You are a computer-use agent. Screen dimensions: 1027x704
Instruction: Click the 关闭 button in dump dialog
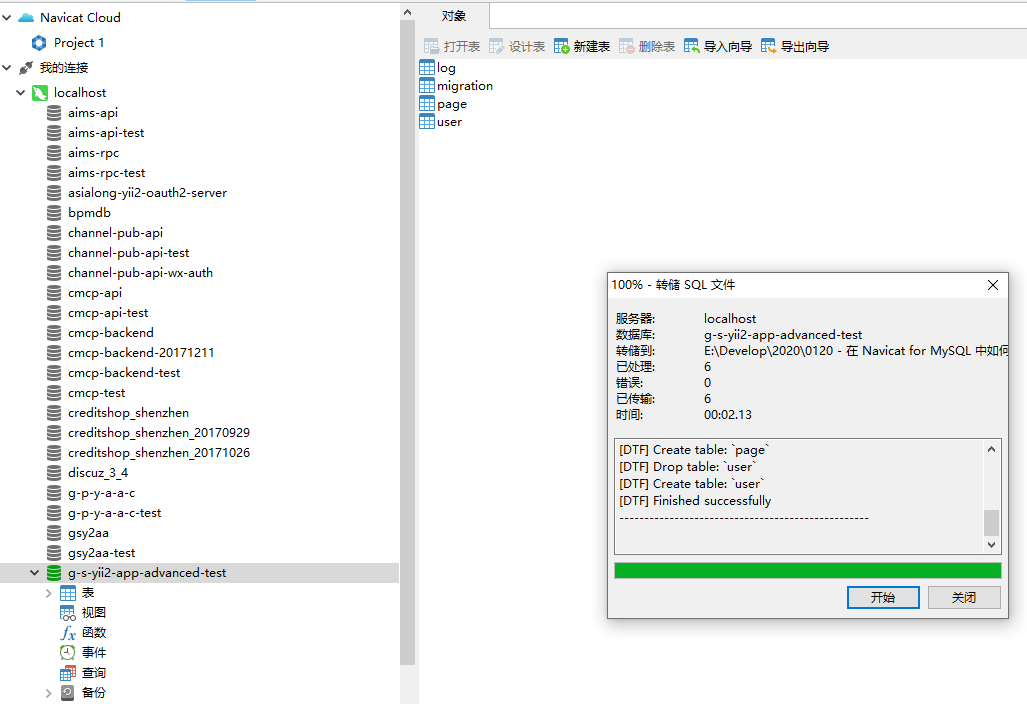[x=964, y=597]
